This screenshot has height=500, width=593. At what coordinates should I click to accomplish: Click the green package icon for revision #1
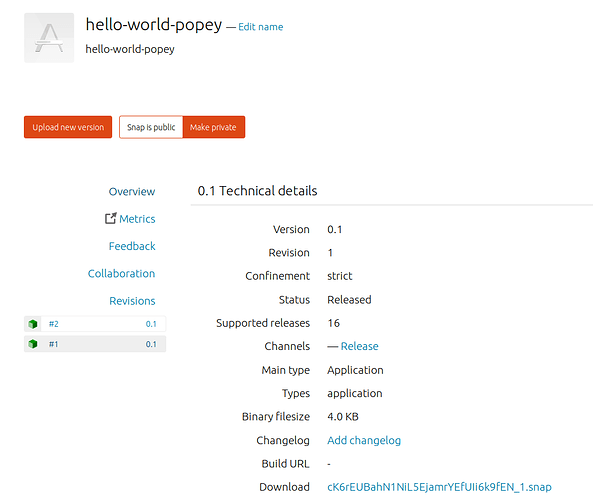(x=33, y=344)
